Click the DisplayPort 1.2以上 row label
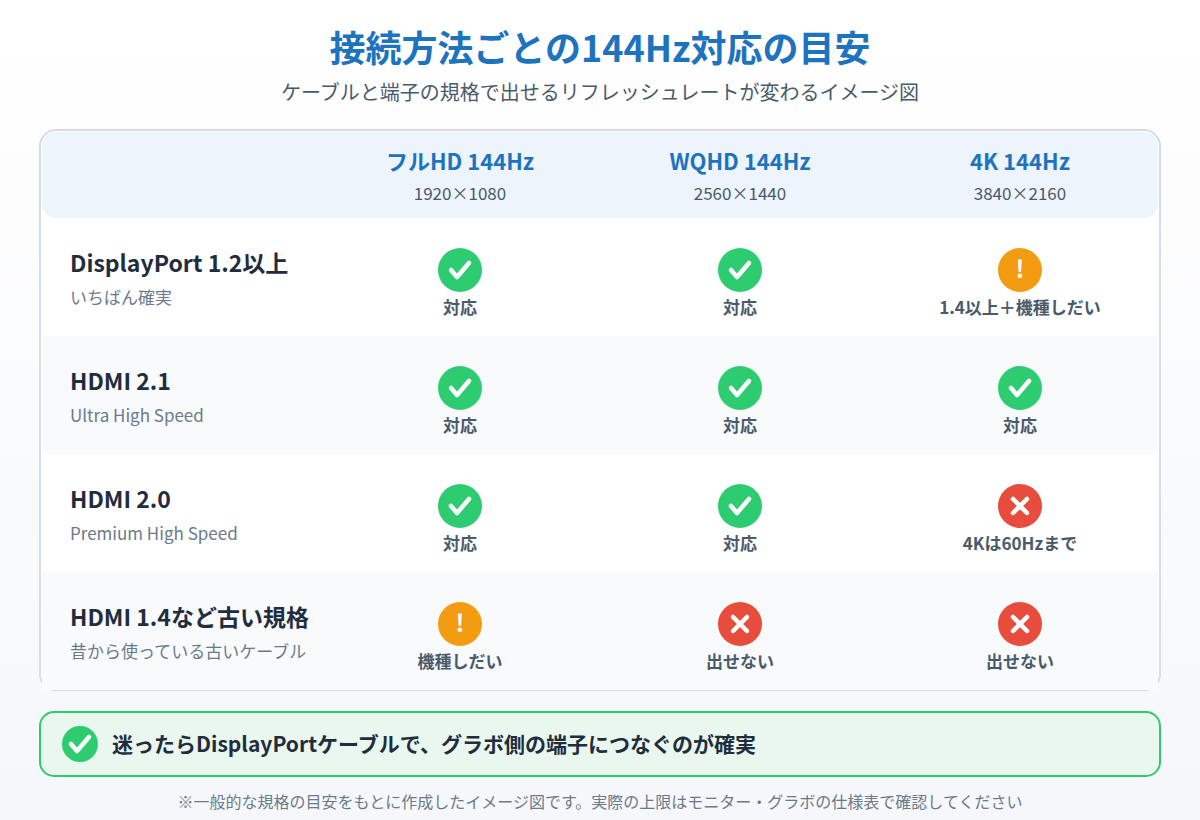 point(179,264)
